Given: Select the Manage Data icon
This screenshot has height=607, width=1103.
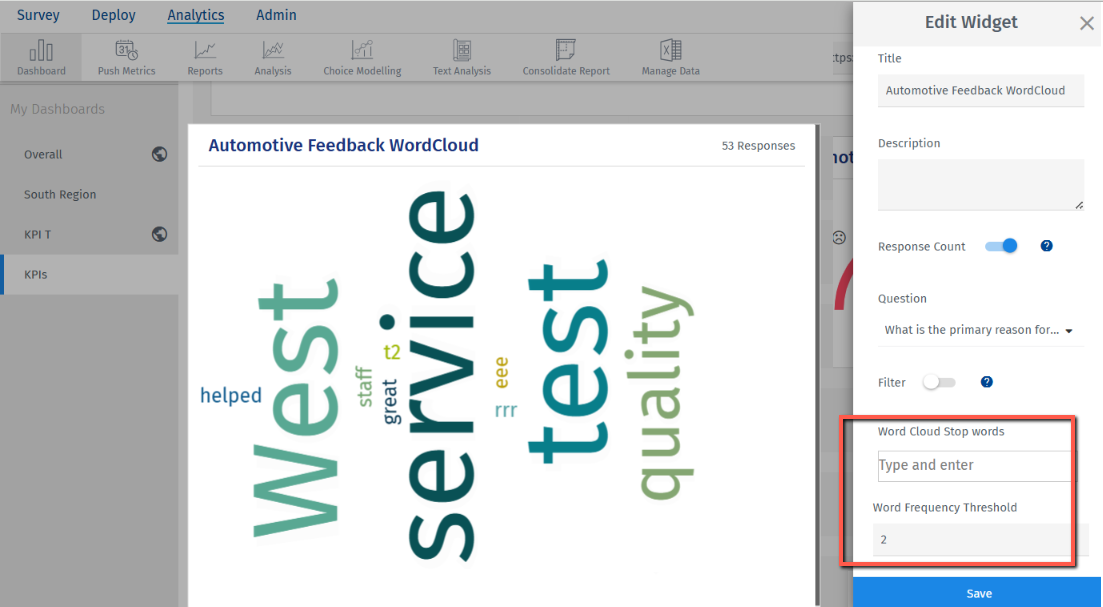Looking at the screenshot, I should click(x=669, y=57).
